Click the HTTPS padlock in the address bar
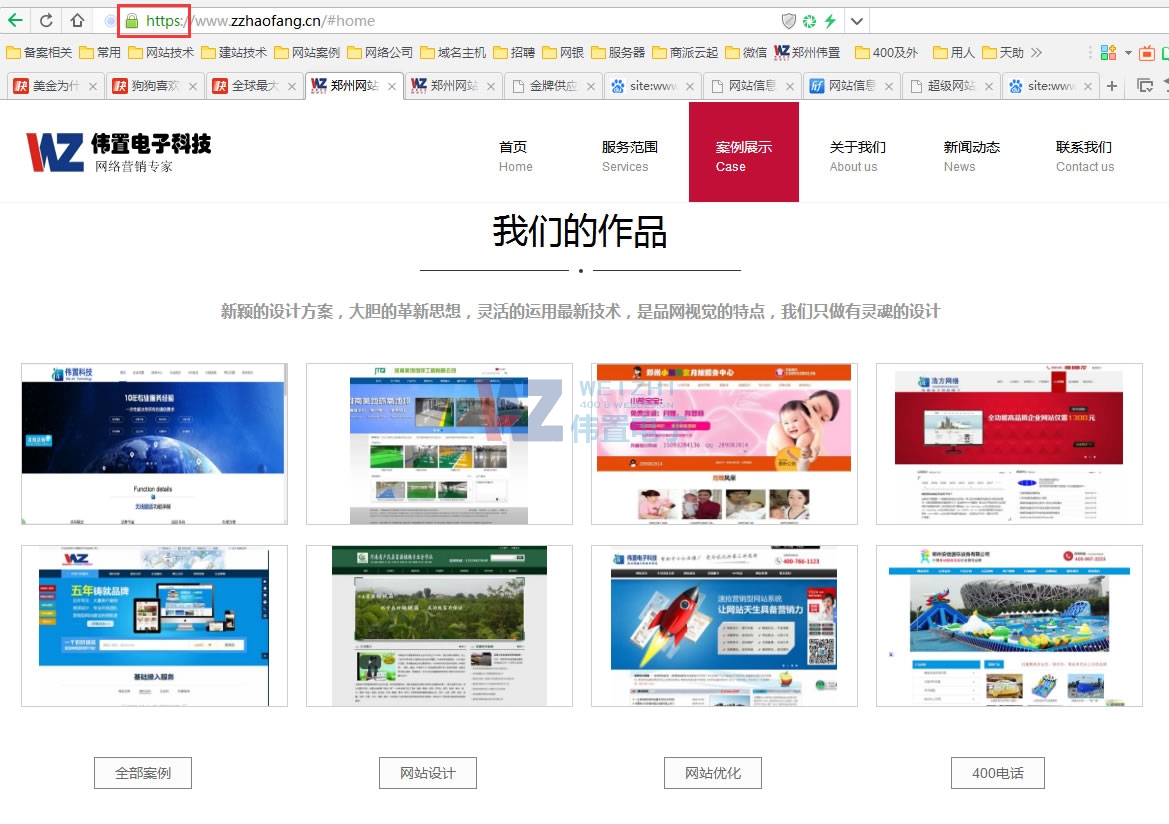The height and width of the screenshot is (824, 1169). click(131, 20)
